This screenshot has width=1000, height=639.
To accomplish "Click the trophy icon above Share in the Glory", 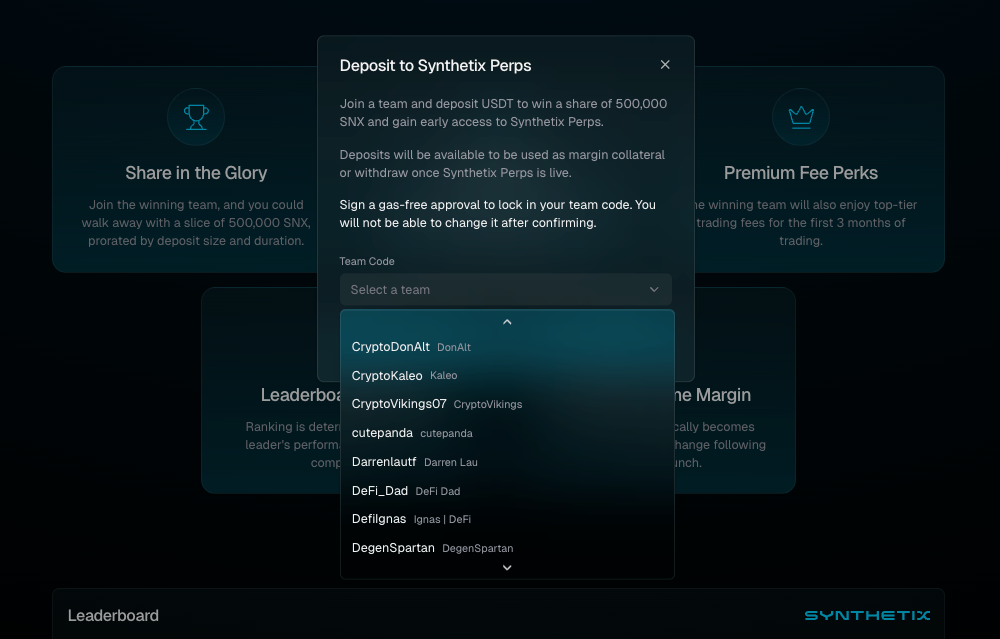I will pos(196,117).
